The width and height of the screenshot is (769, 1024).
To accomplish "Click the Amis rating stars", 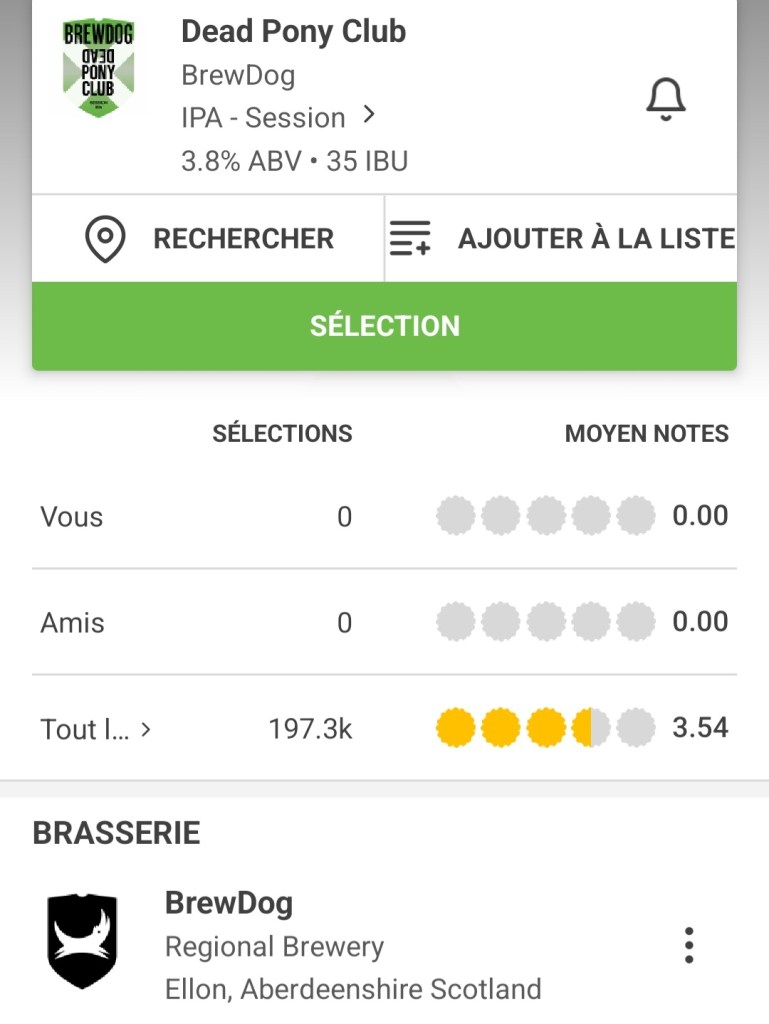I will click(545, 622).
